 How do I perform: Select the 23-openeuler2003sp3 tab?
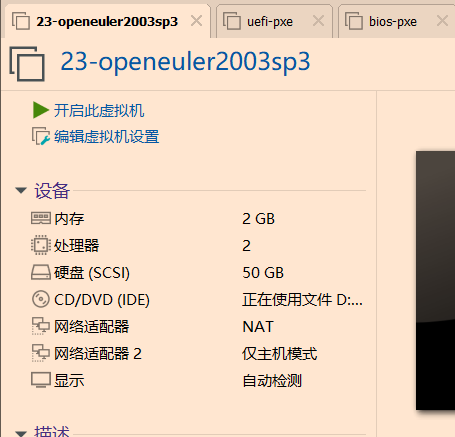107,22
